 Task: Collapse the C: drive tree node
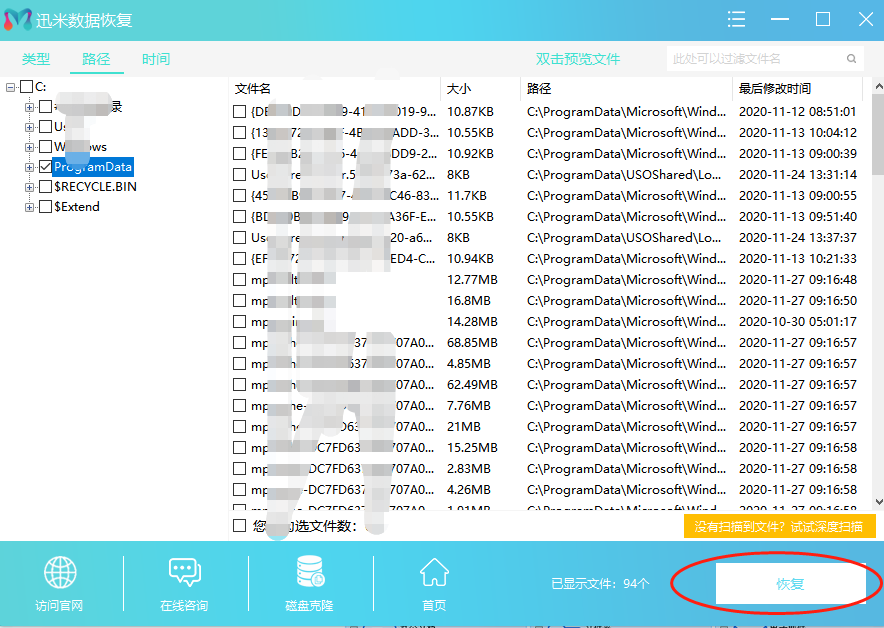click(x=11, y=87)
